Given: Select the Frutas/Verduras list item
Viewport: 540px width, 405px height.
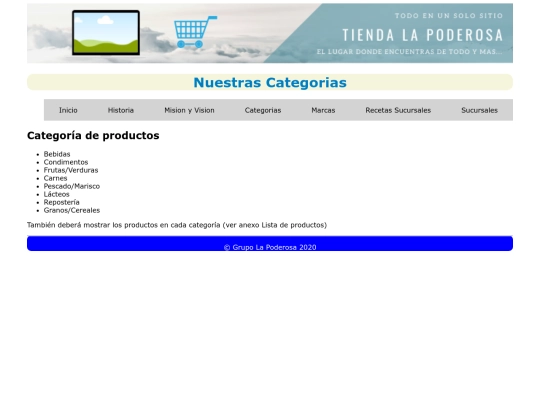Looking at the screenshot, I should (x=71, y=170).
